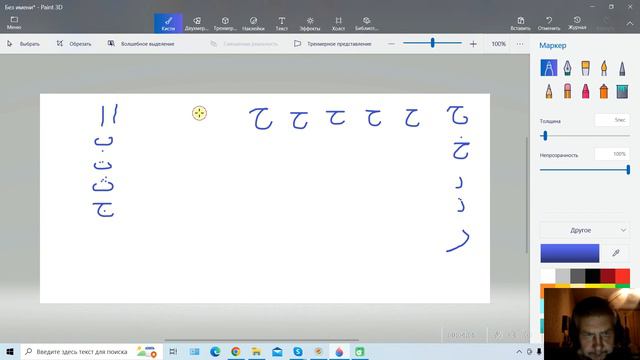Open the Трехмерные фигуры (3D shapes) tab
This screenshot has height=360, width=640.
[225, 23]
